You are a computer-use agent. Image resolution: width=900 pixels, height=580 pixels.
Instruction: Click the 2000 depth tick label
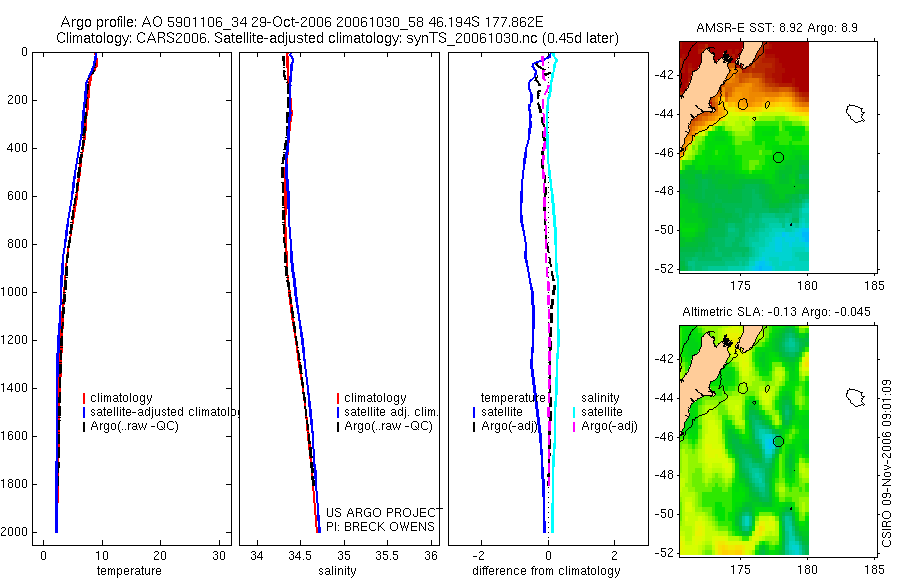click(x=17, y=532)
